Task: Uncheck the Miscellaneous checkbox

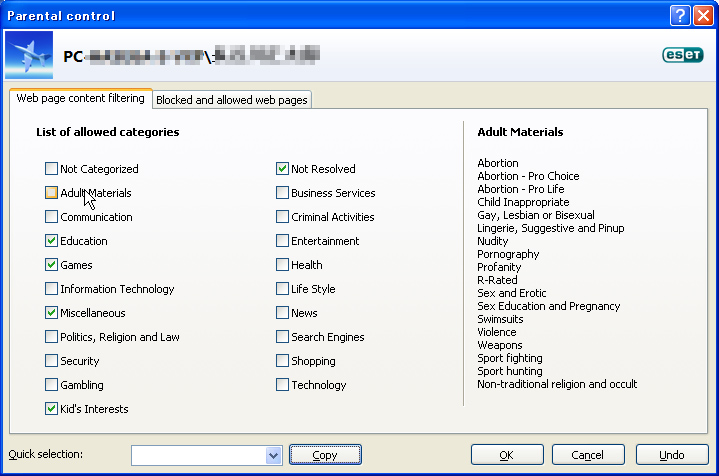Action: (51, 313)
